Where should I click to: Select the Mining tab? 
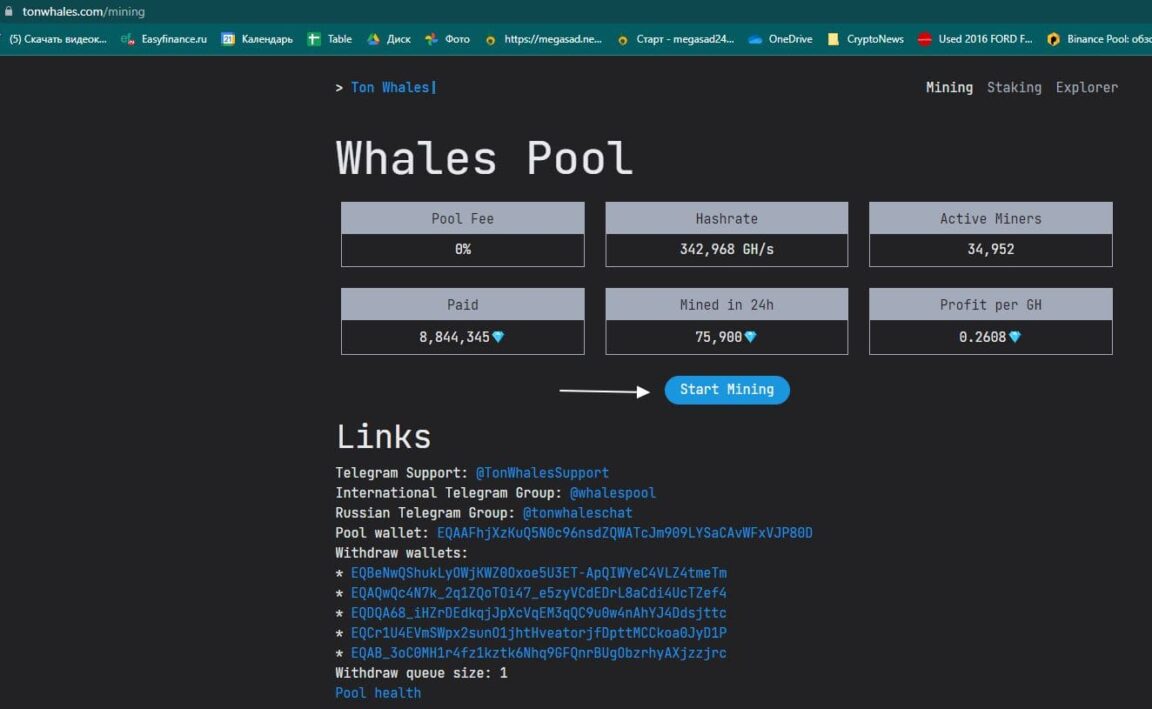tap(949, 87)
